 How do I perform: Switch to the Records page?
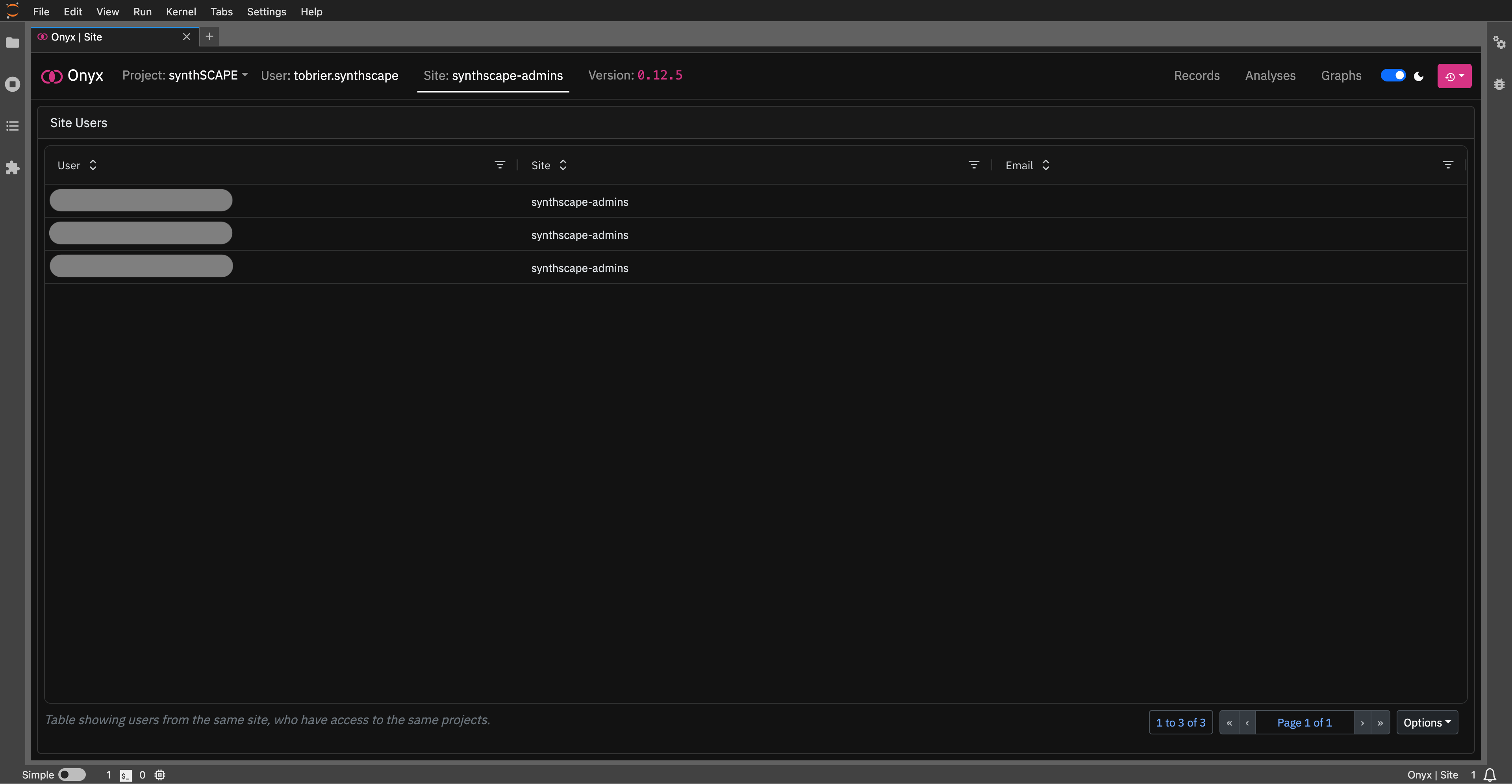(1196, 76)
